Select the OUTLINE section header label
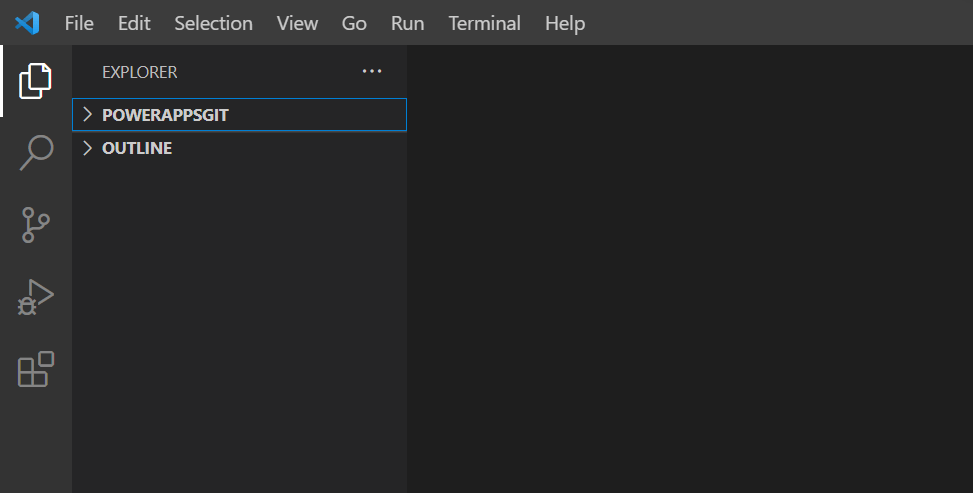973x493 pixels. [137, 148]
